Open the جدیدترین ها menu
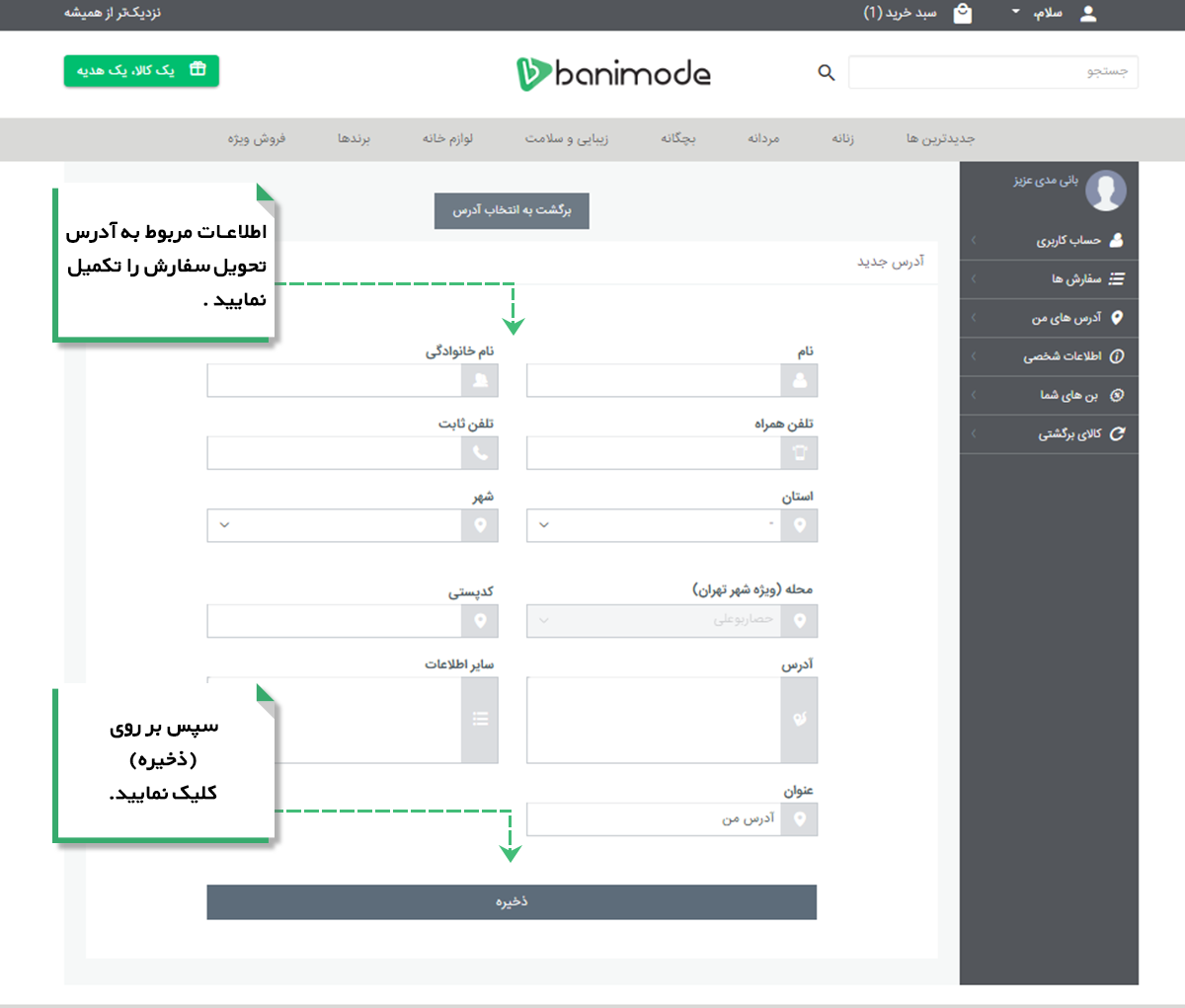The image size is (1185, 1008). (941, 138)
